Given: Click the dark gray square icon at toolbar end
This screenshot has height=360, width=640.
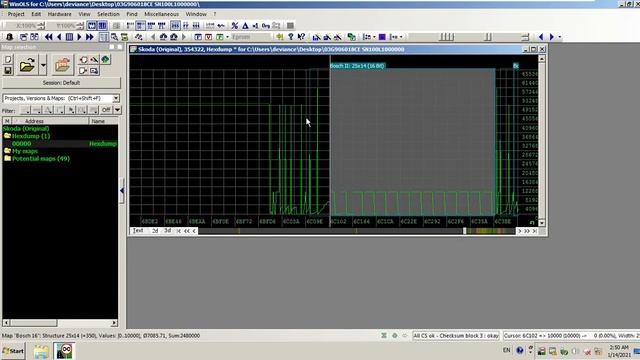Looking at the screenshot, I should pos(290,26).
